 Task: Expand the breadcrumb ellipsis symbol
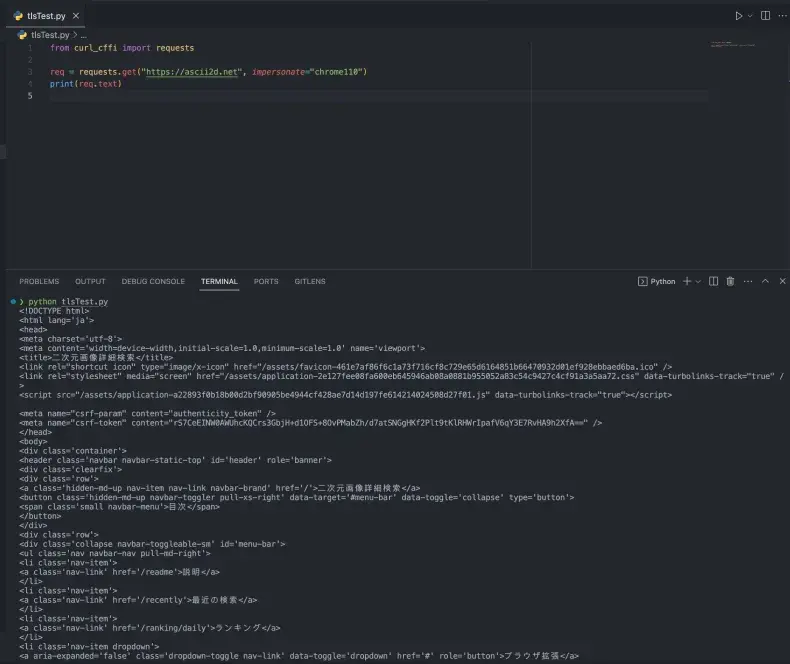click(x=84, y=34)
